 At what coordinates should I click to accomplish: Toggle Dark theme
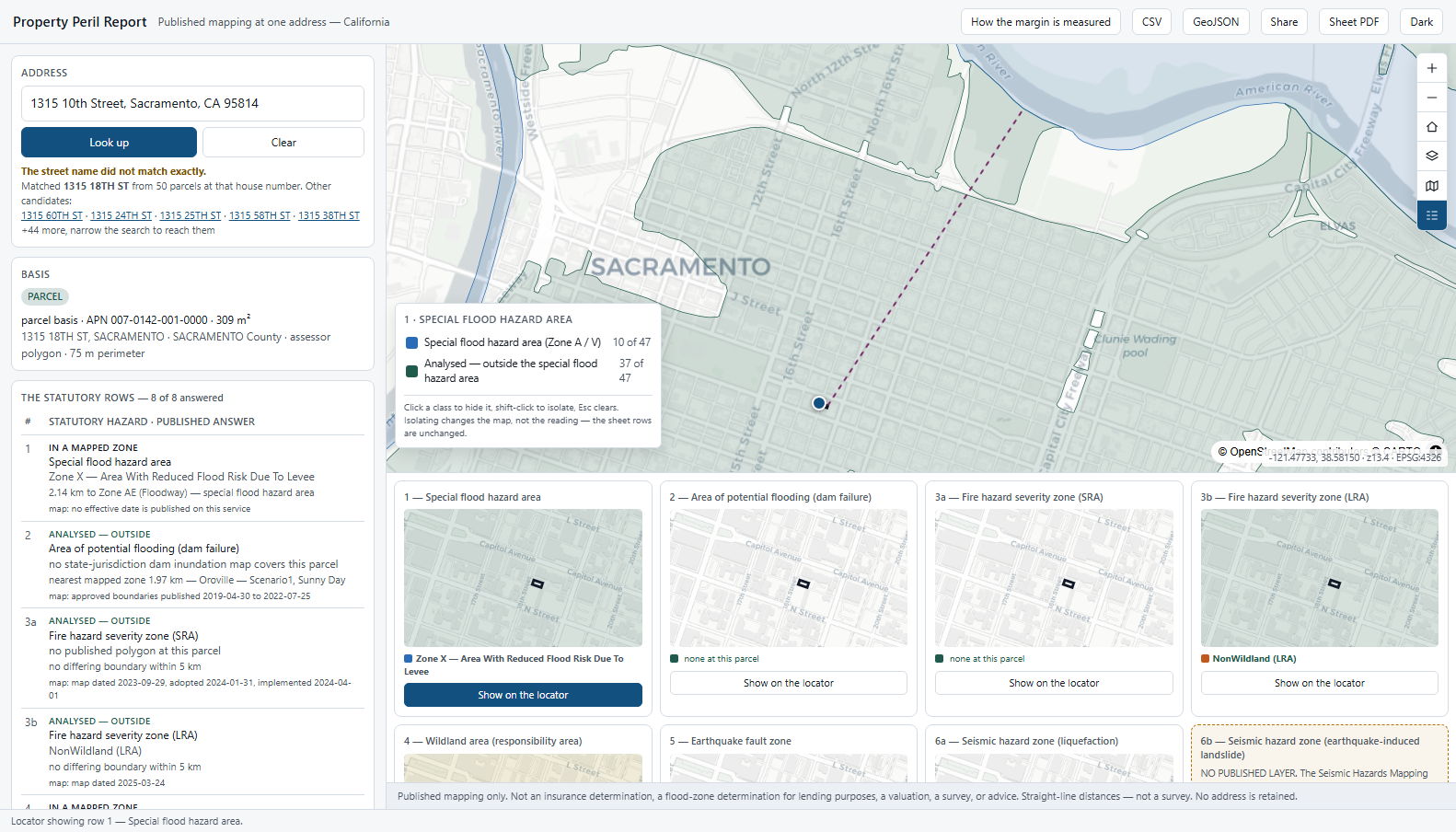[x=1421, y=22]
